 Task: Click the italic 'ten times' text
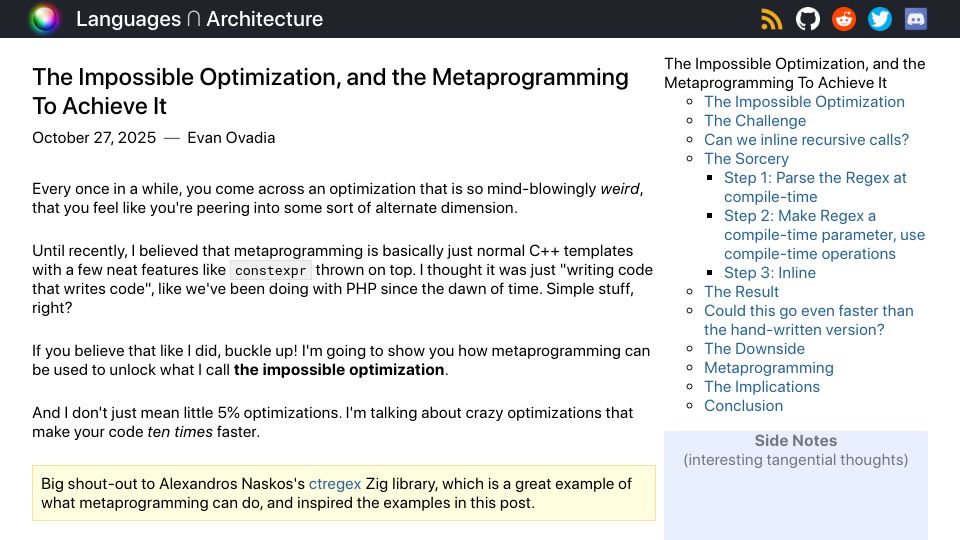[x=180, y=432]
